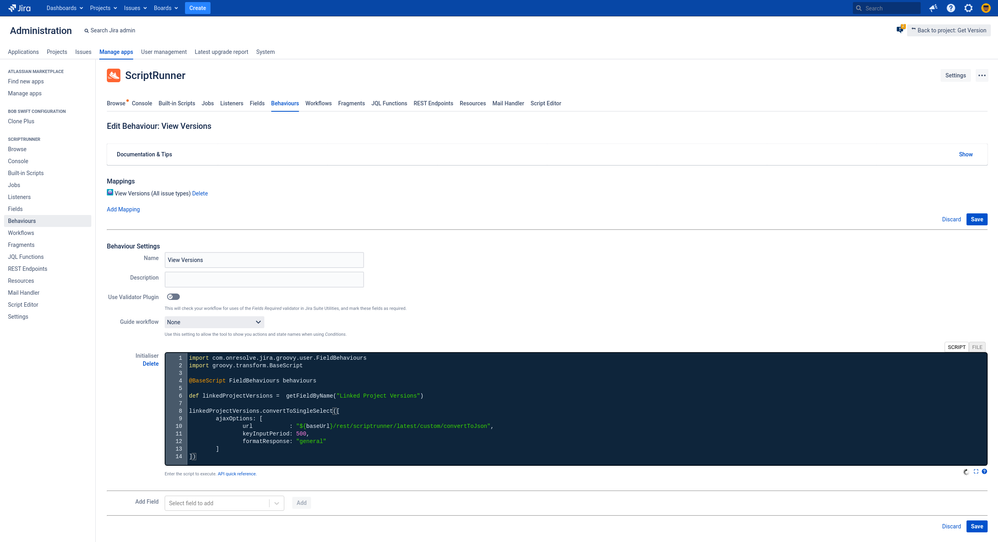Open the Applications admin tab
The height and width of the screenshot is (542, 998).
click(x=23, y=52)
